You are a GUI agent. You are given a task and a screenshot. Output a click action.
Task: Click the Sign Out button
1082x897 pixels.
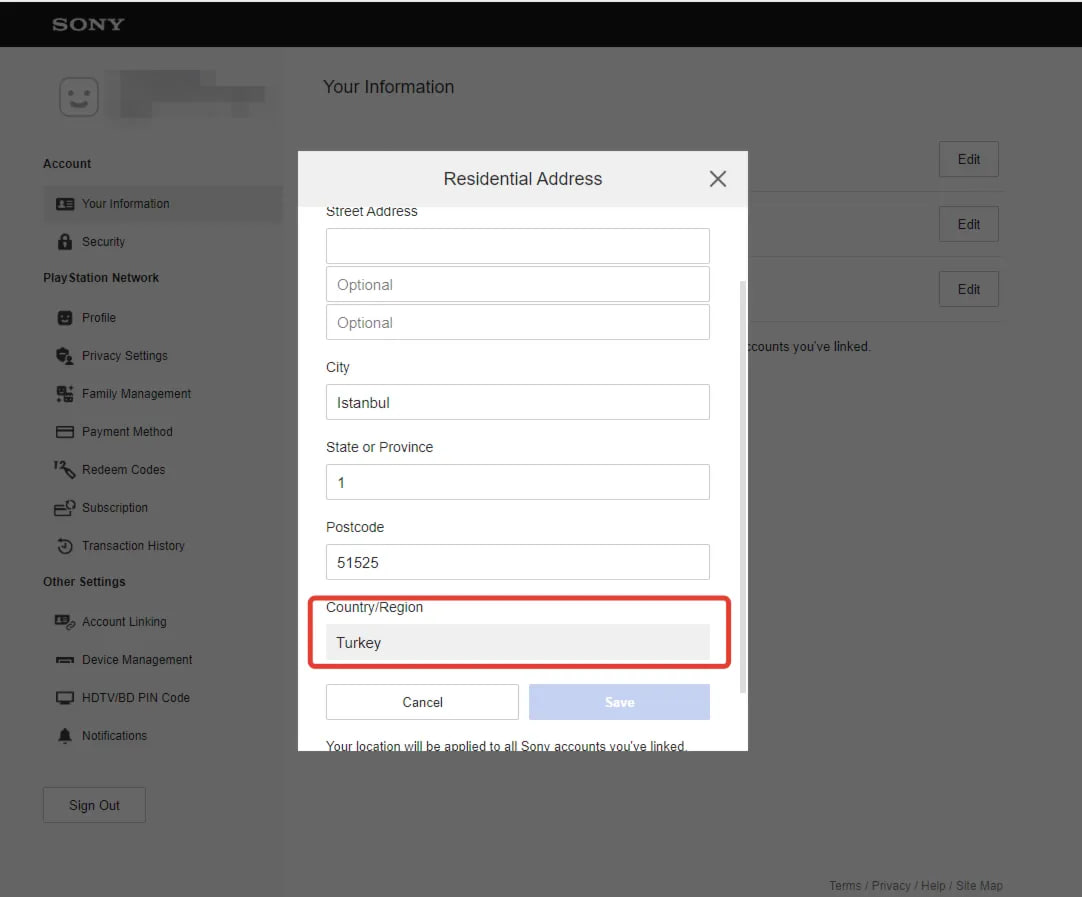click(94, 806)
